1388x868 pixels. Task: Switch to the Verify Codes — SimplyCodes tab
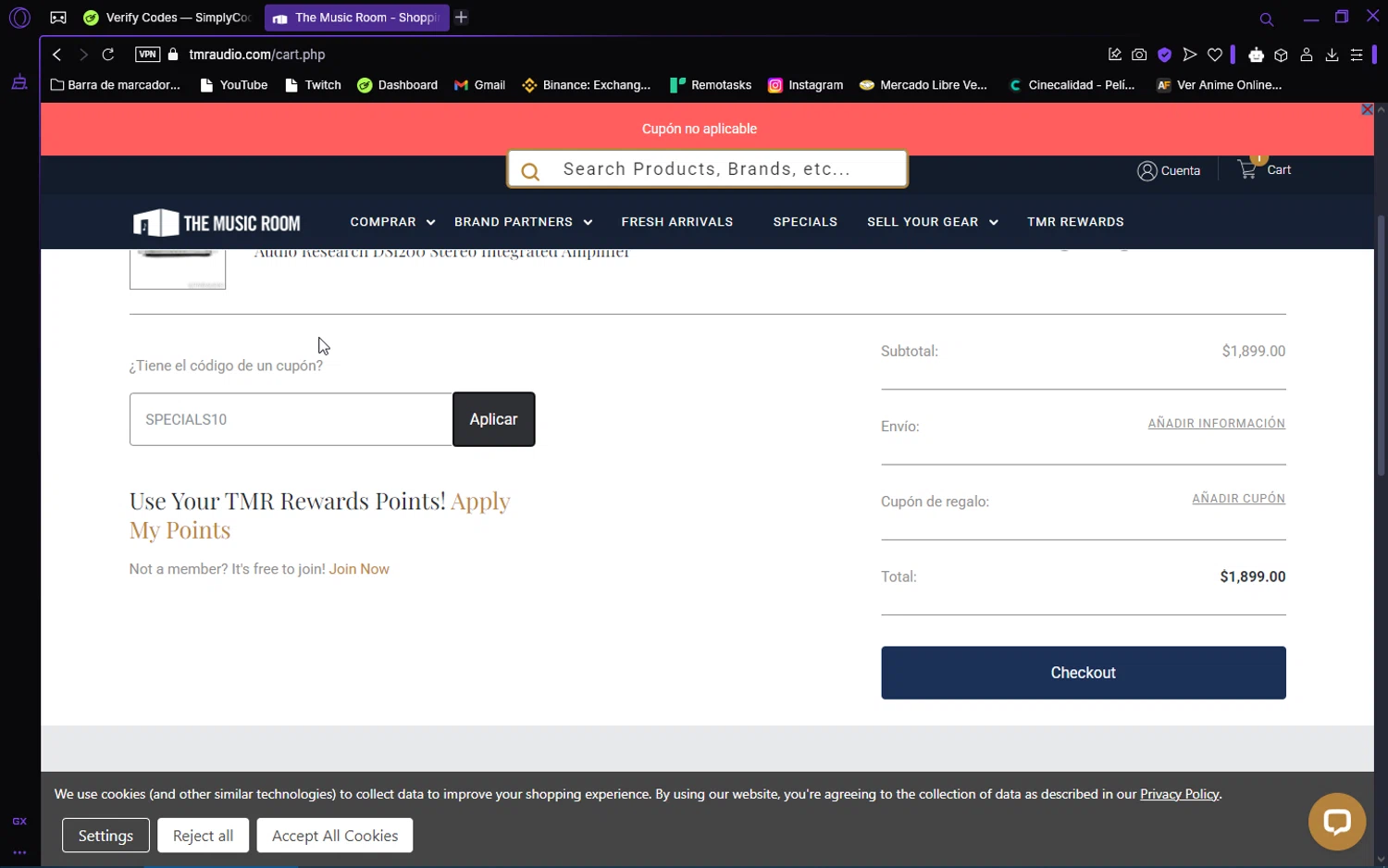167,18
